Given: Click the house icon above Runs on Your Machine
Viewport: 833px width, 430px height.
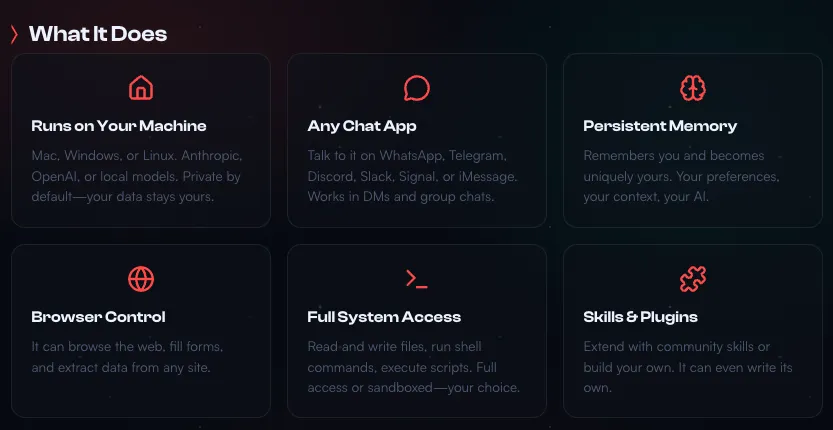Looking at the screenshot, I should pos(141,88).
